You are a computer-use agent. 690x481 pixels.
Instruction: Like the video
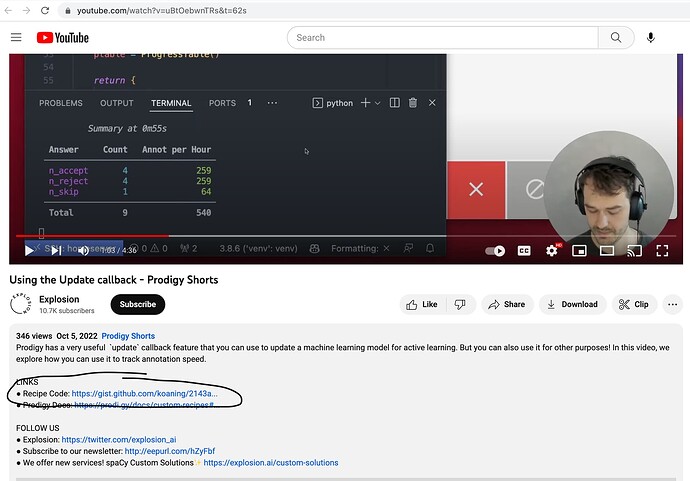422,305
